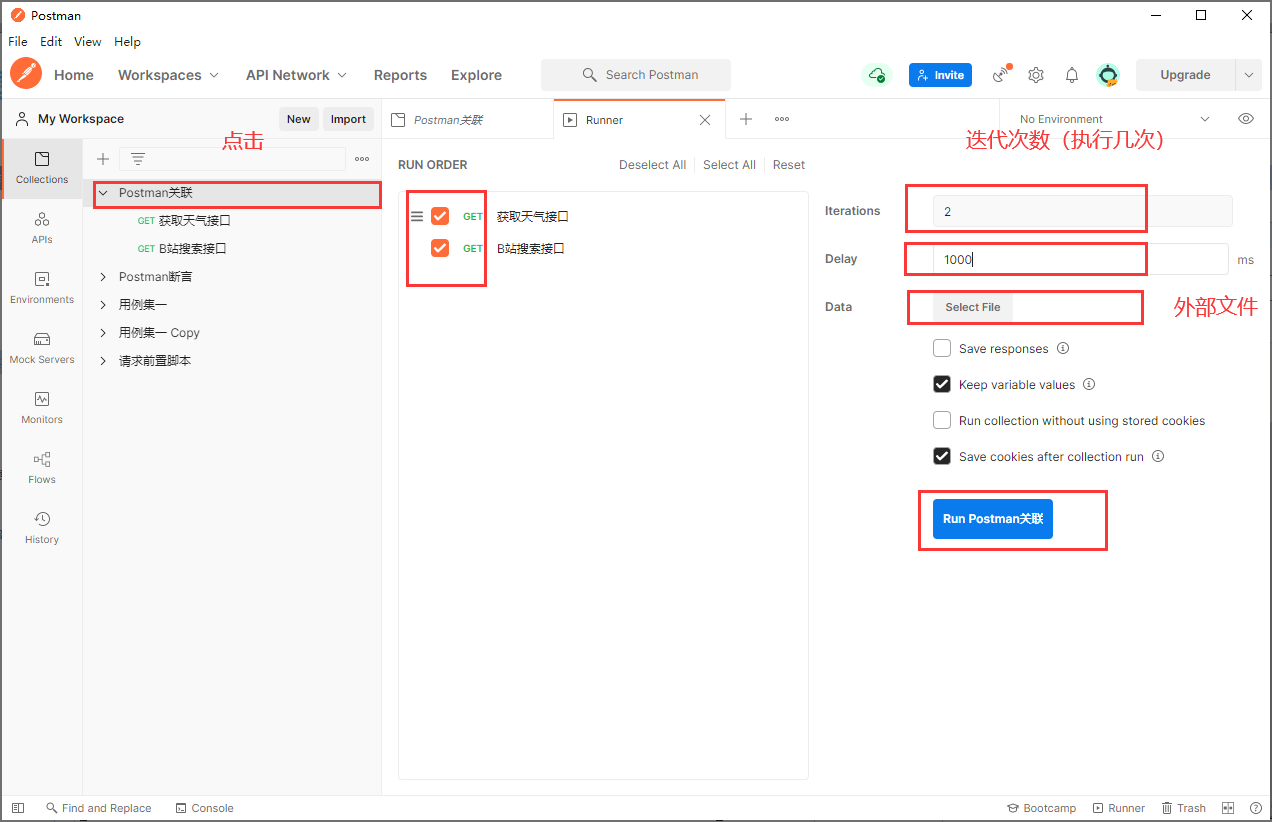Click the Postman logo in header
Screen dimensions: 1272x822
tap(26, 74)
